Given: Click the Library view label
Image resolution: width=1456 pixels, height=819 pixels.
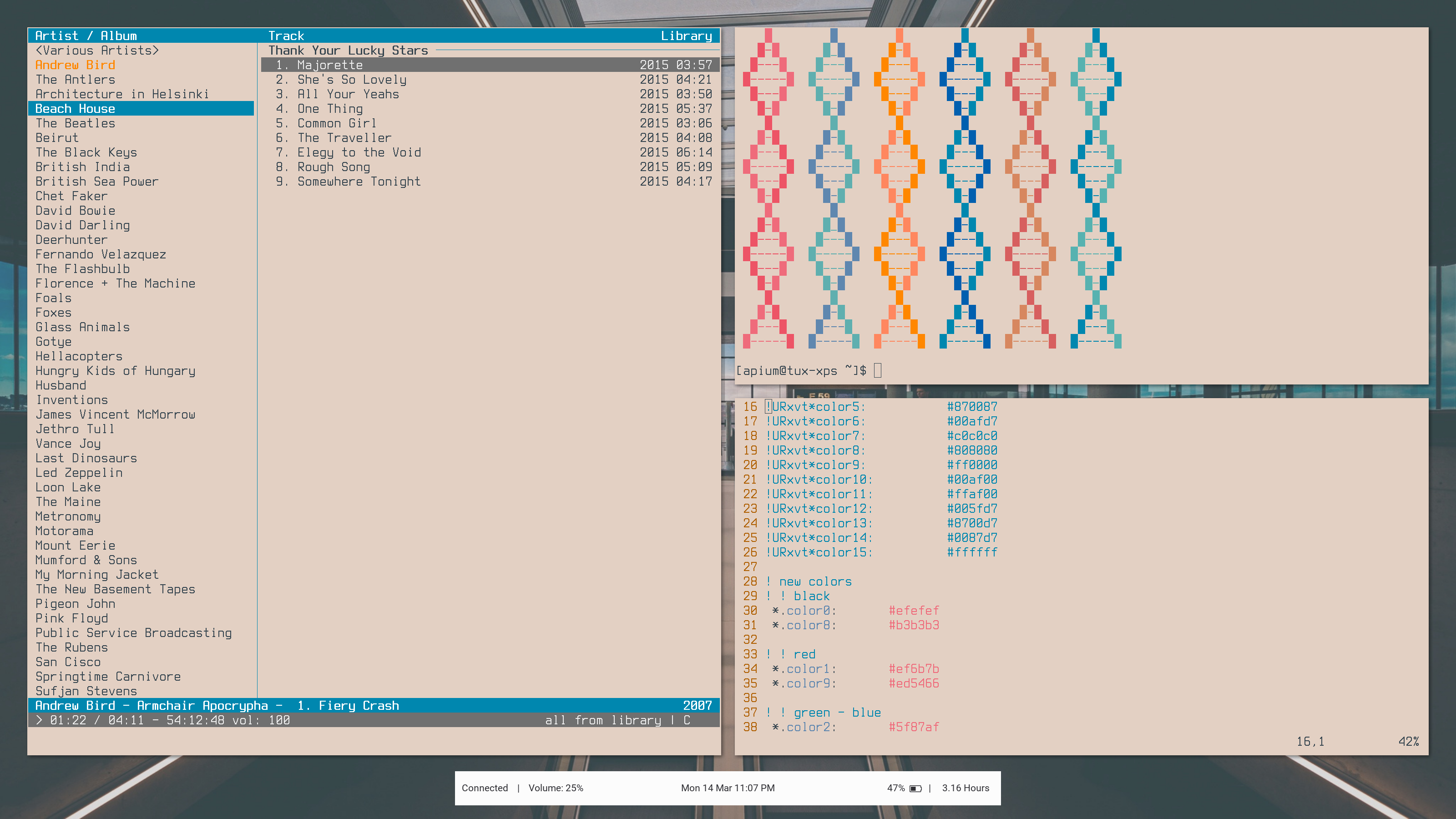Looking at the screenshot, I should tap(686, 35).
